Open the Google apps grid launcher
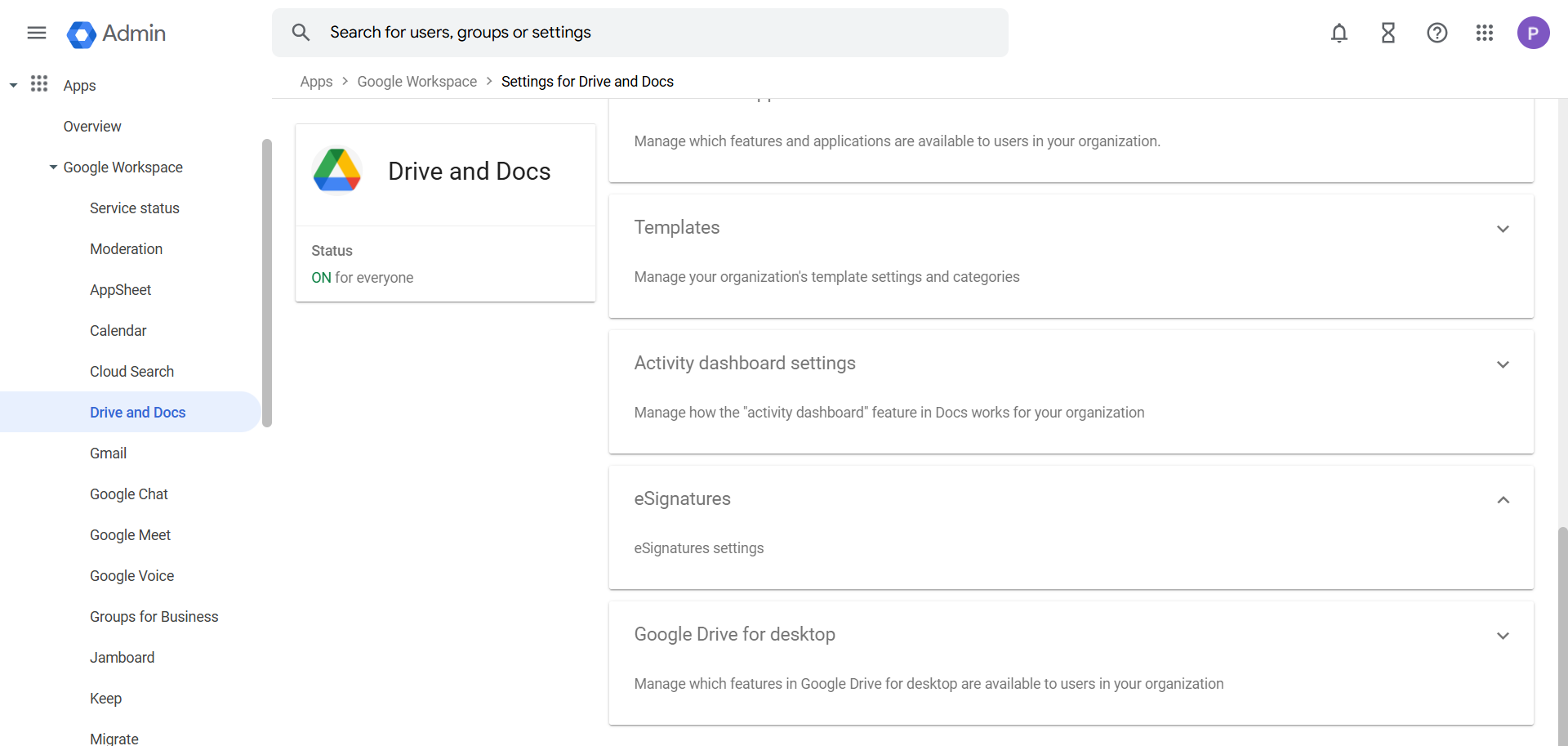This screenshot has width=1568, height=746. 1485,33
